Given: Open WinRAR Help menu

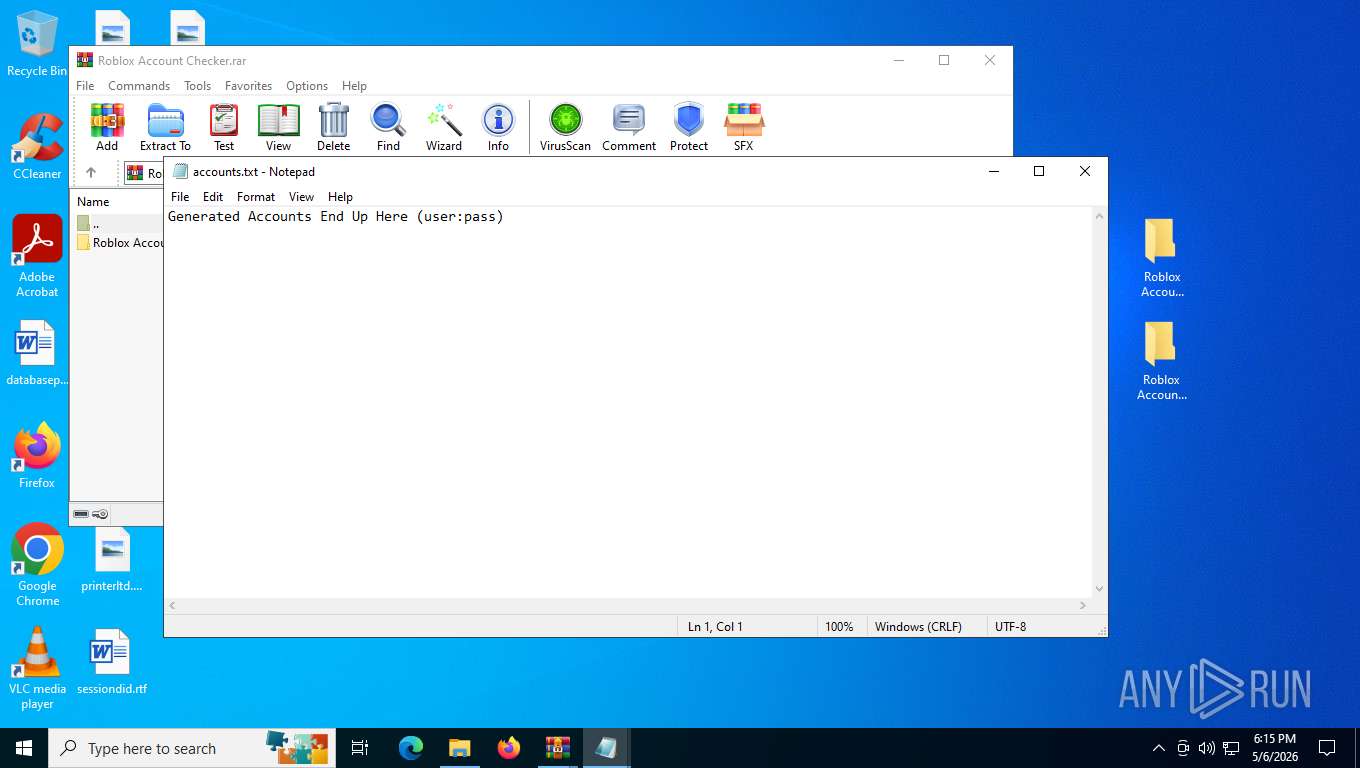Looking at the screenshot, I should click(x=354, y=86).
